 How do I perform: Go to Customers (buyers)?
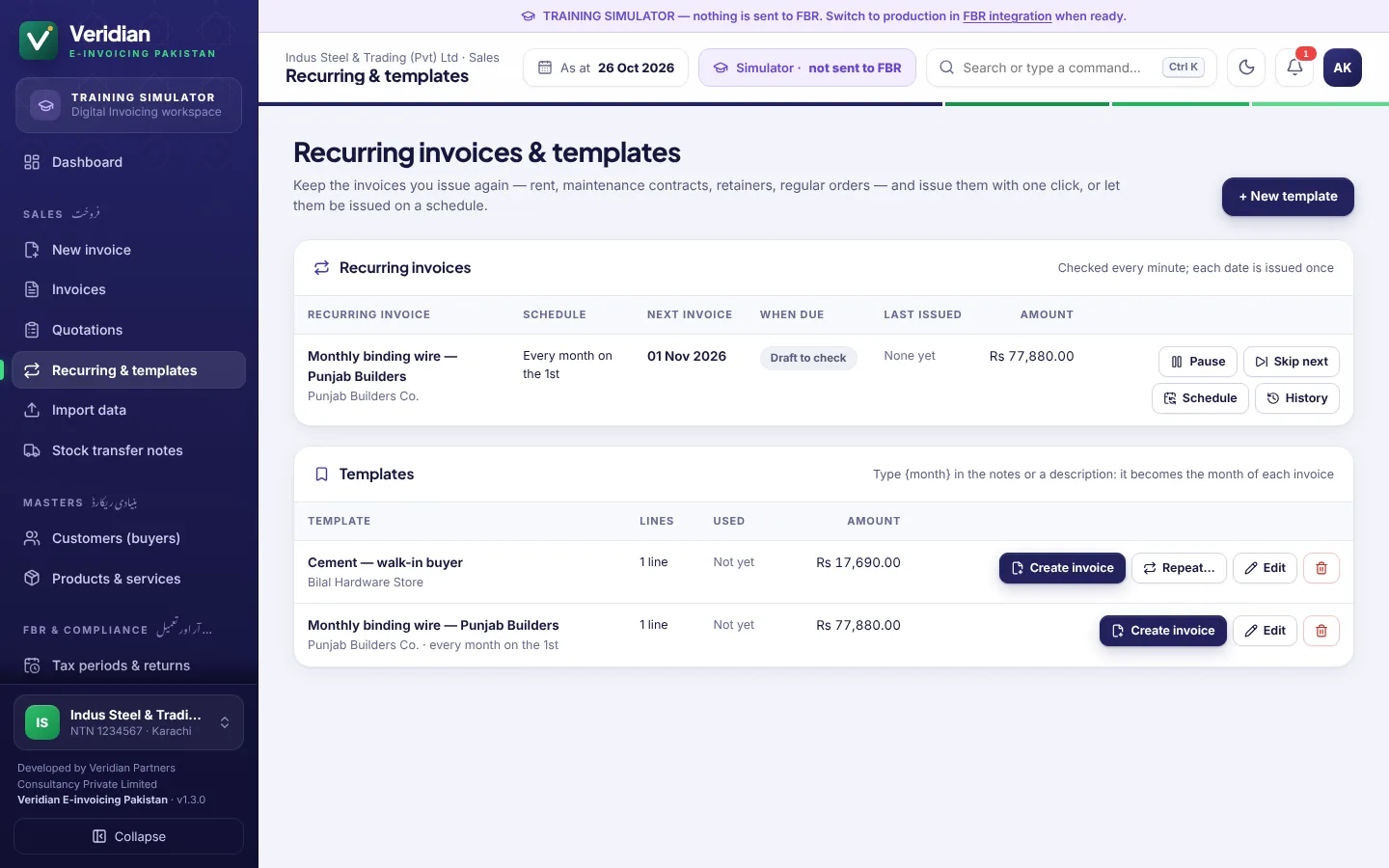[x=128, y=538]
